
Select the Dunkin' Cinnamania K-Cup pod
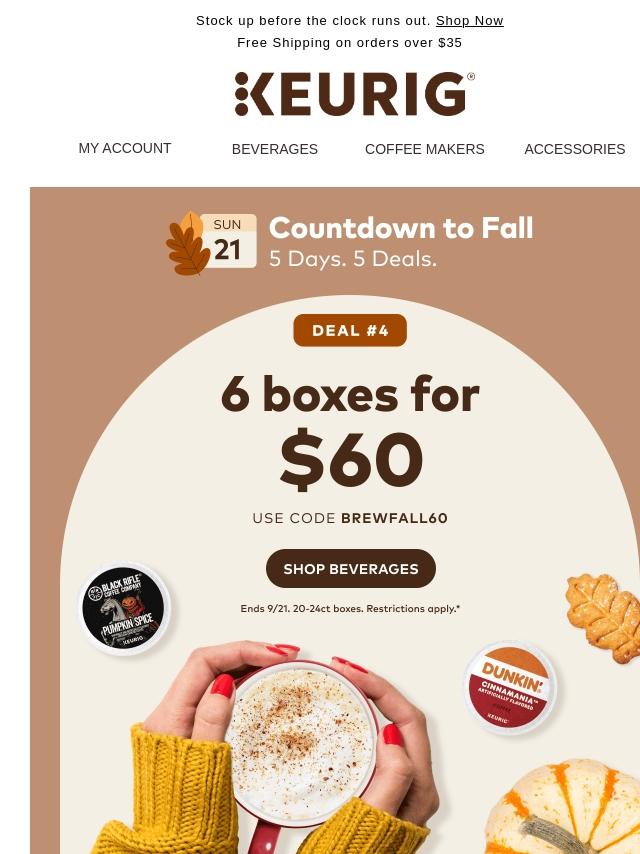[x=511, y=687]
